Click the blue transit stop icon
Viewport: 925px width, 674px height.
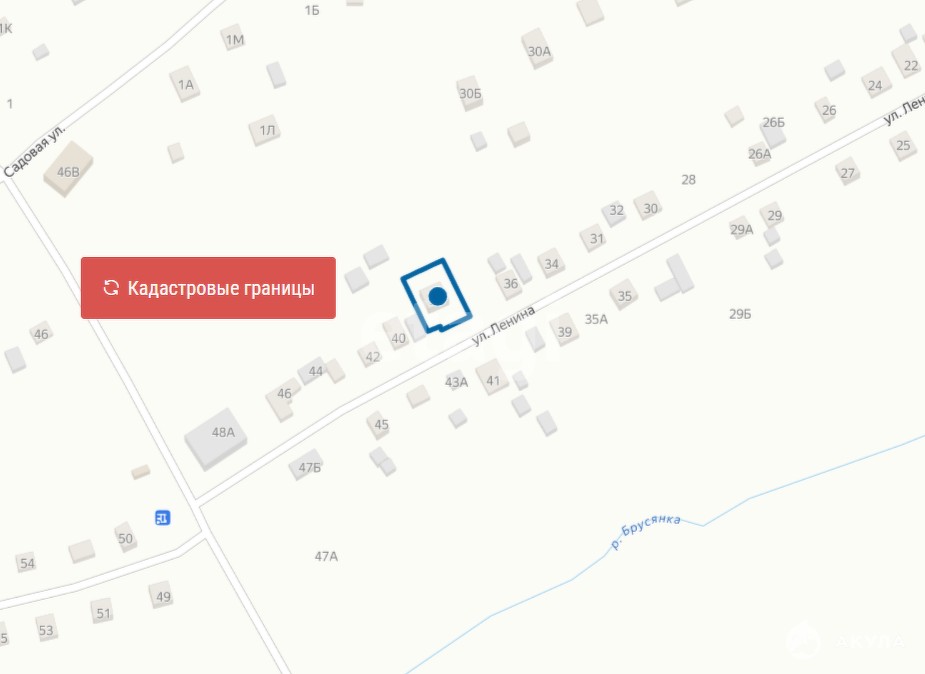[x=163, y=518]
